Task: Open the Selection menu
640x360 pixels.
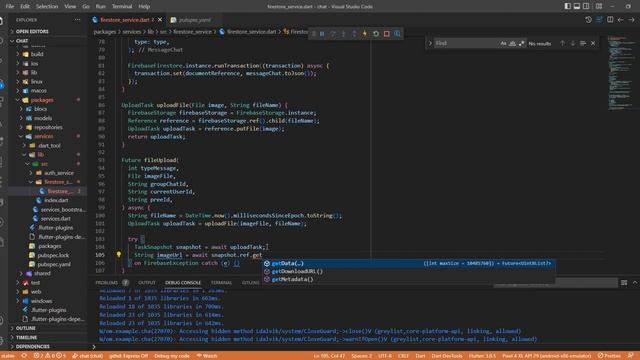Action: tap(47, 7)
